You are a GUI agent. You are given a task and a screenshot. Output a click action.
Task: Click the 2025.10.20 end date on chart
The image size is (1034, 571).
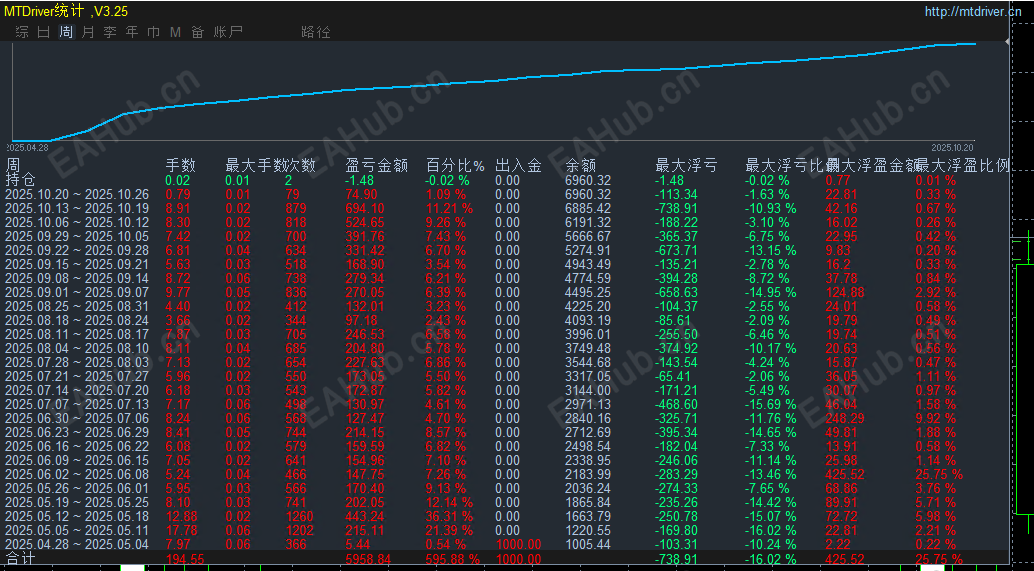[952, 148]
